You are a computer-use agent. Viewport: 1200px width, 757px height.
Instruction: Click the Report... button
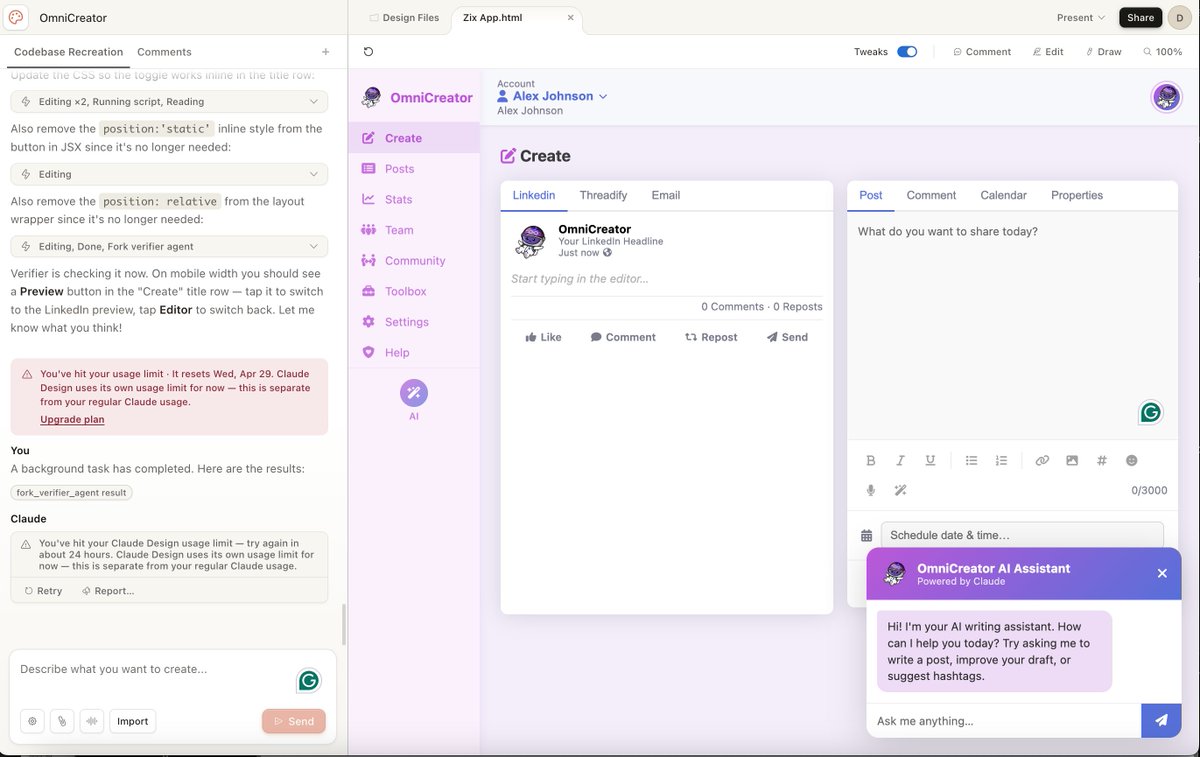click(108, 591)
